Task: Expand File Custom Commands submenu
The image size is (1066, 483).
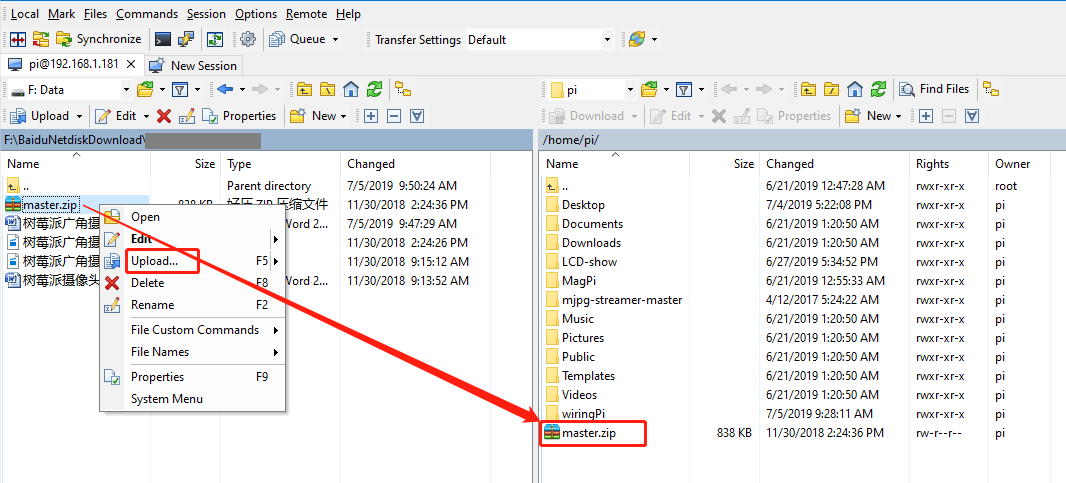Action: [193, 330]
